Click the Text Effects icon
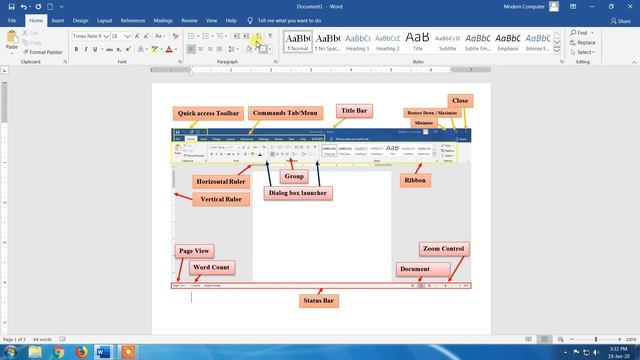This screenshot has height=360, width=640. point(140,49)
